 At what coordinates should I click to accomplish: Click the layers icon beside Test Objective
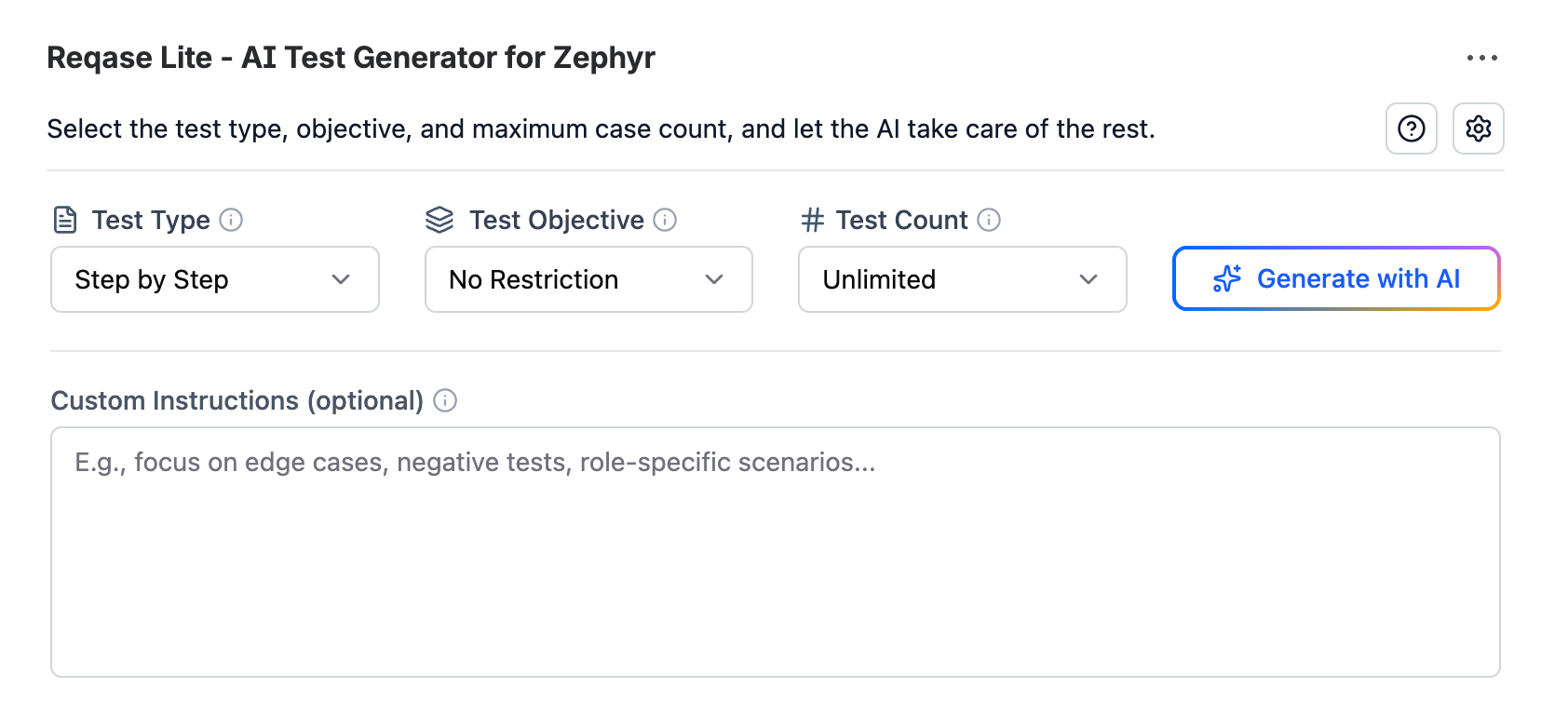(439, 220)
